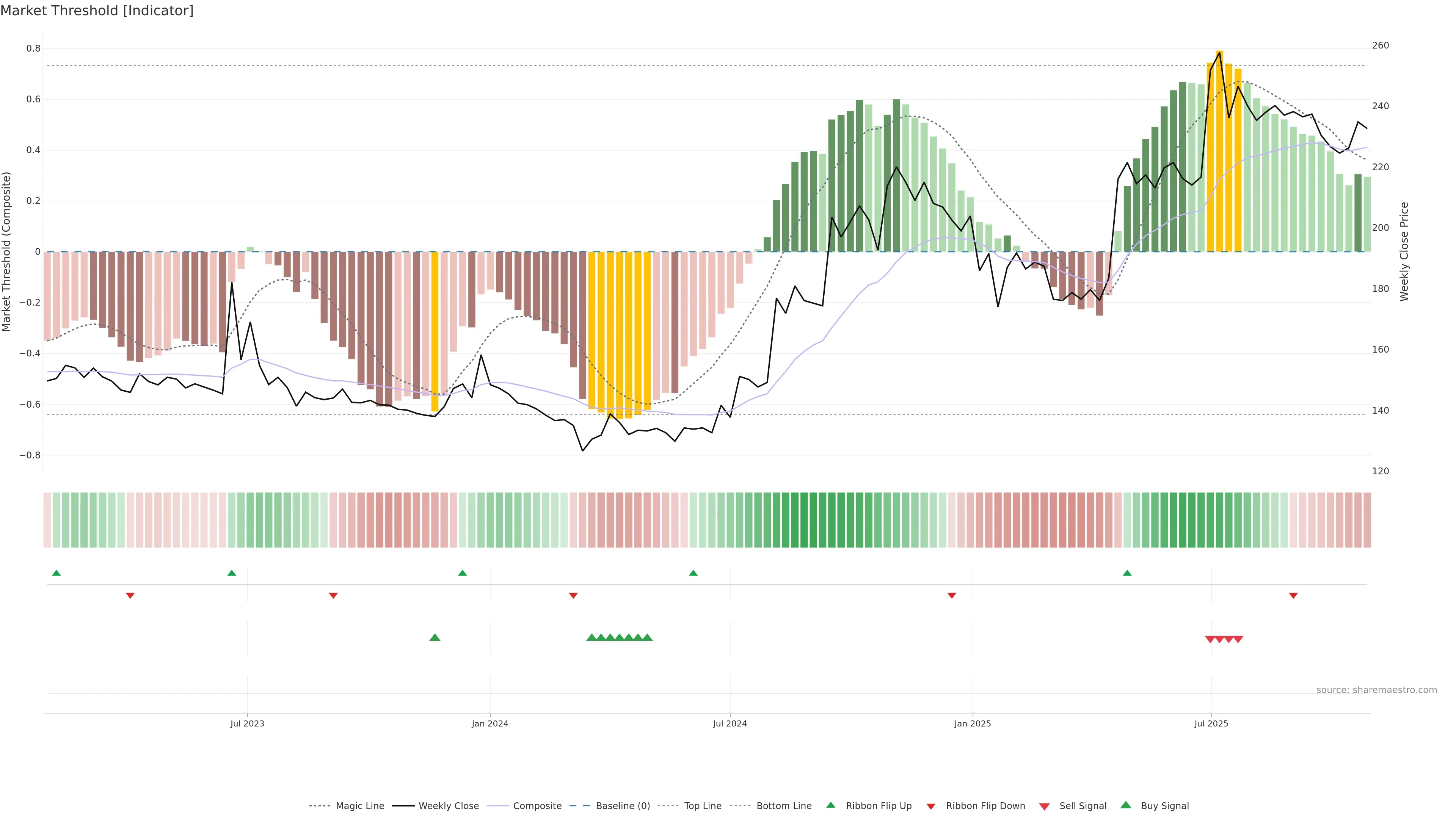Click the Market Threshold [Indicator] title
The image size is (1456, 819).
pos(97,11)
